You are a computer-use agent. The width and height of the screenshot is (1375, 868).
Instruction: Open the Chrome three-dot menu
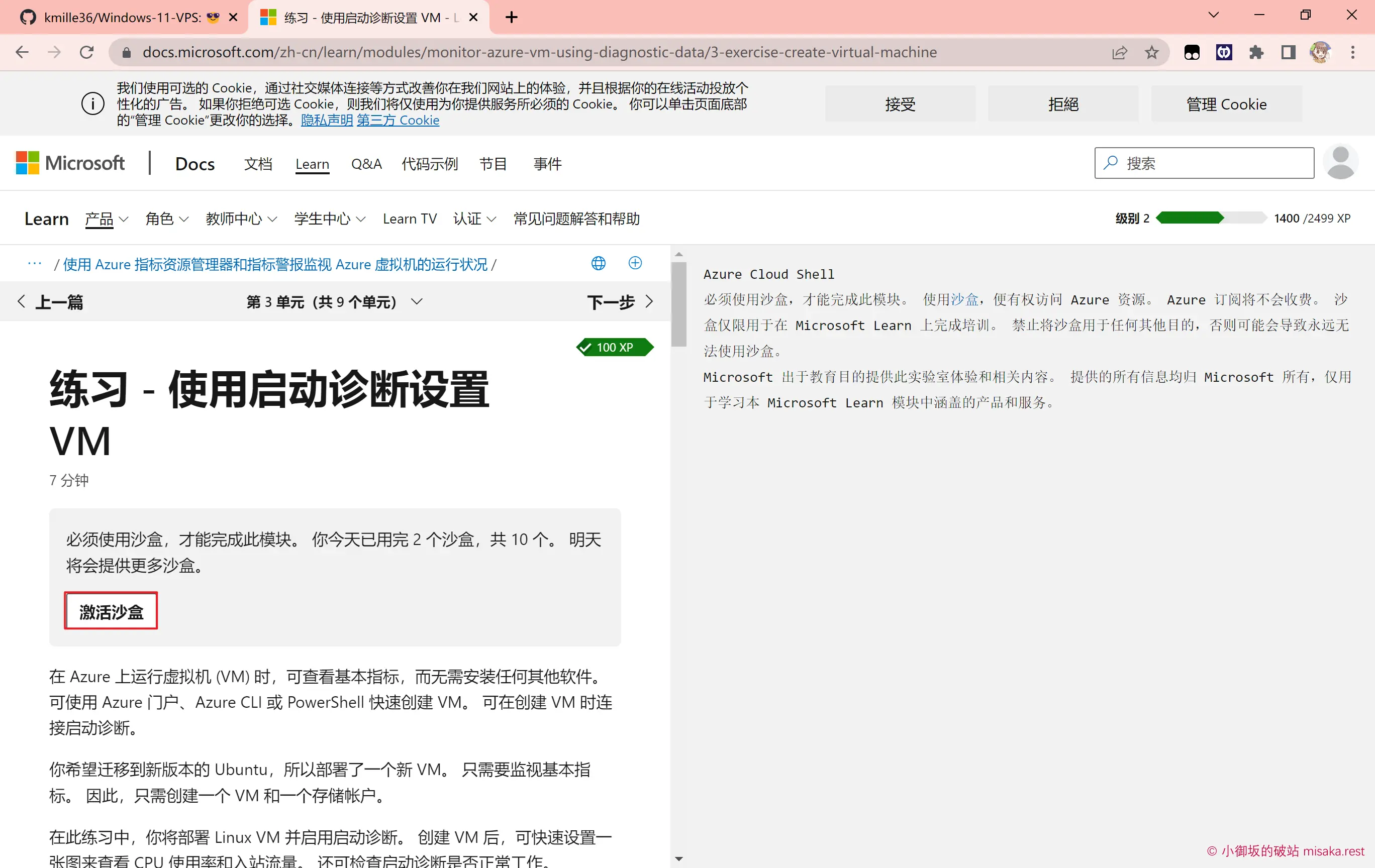[1353, 52]
